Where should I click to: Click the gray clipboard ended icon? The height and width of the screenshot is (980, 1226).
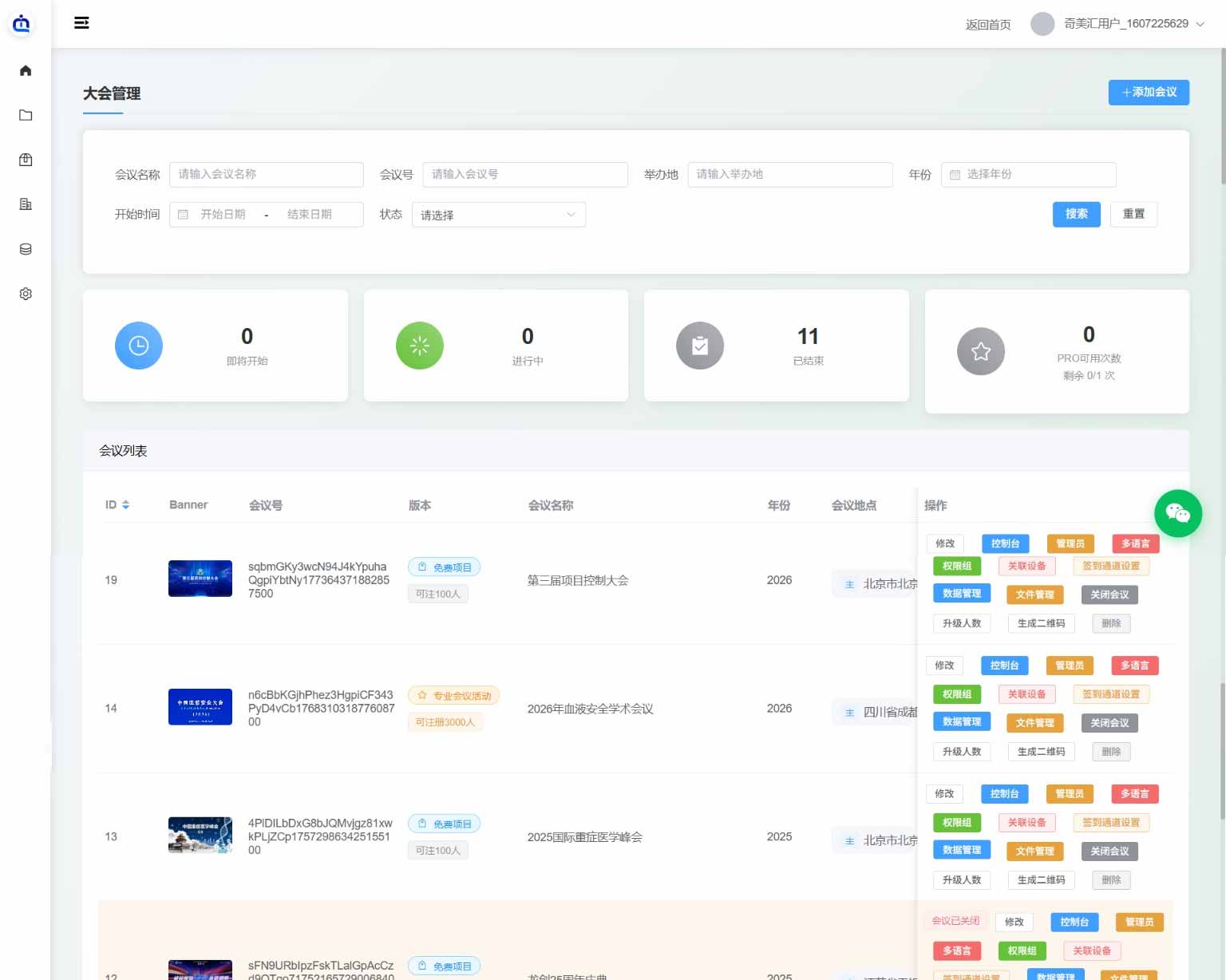700,346
